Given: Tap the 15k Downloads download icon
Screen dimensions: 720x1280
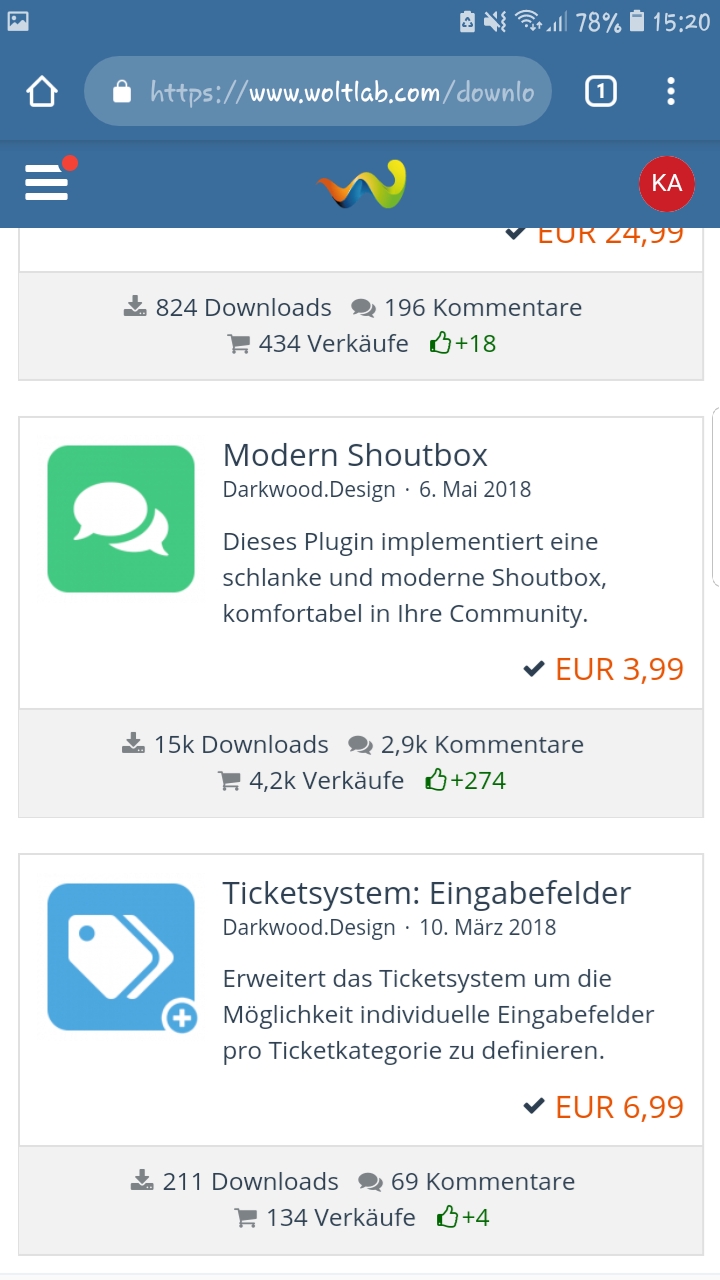Looking at the screenshot, I should tap(133, 744).
